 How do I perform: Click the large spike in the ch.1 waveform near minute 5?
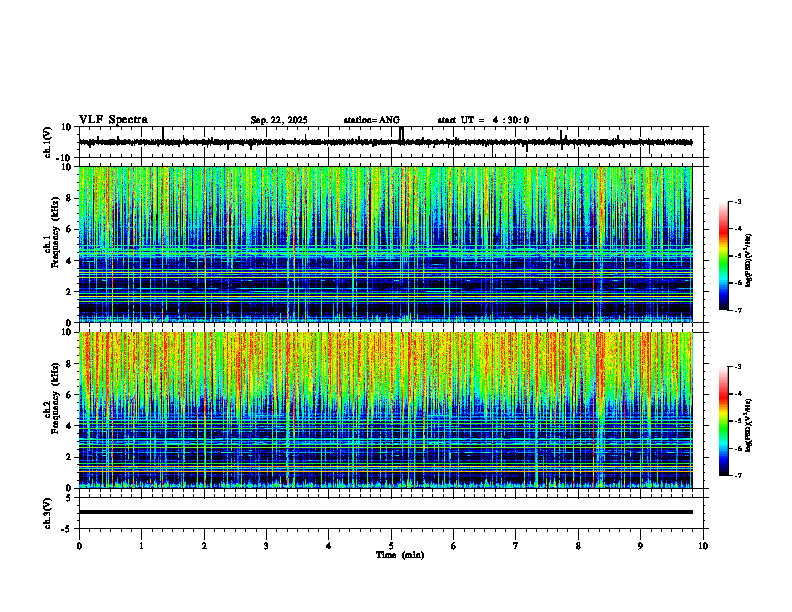401,135
